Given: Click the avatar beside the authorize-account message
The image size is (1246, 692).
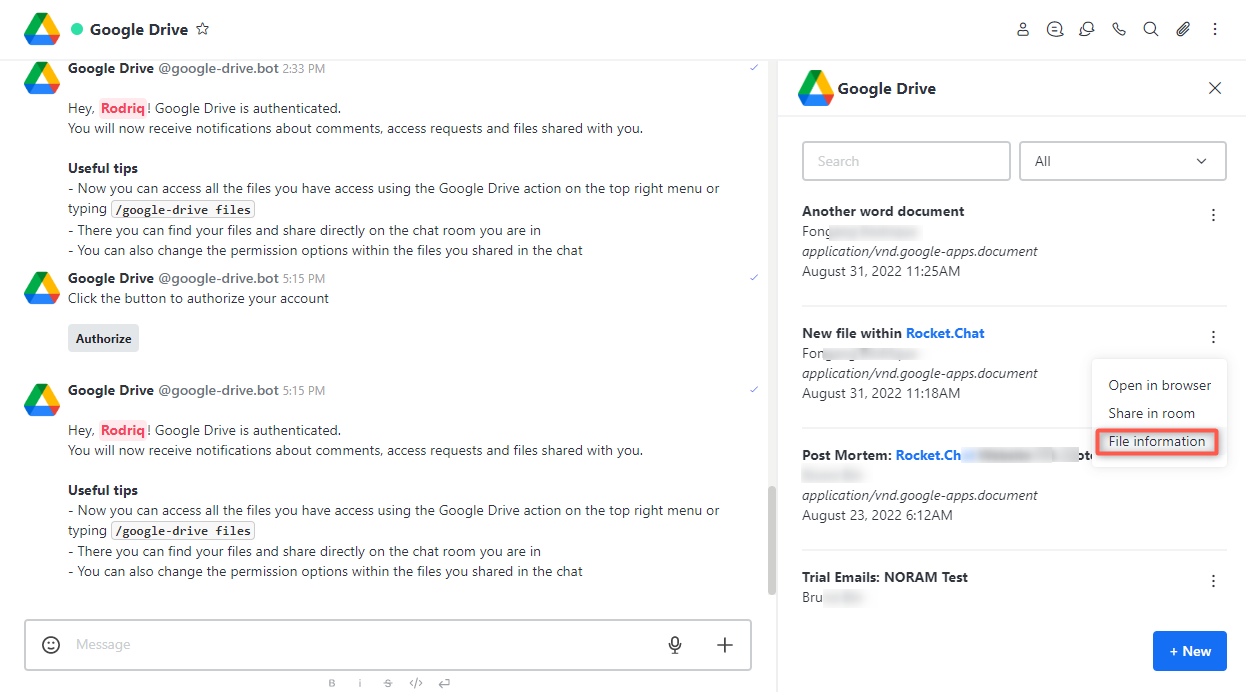Looking at the screenshot, I should [x=42, y=287].
